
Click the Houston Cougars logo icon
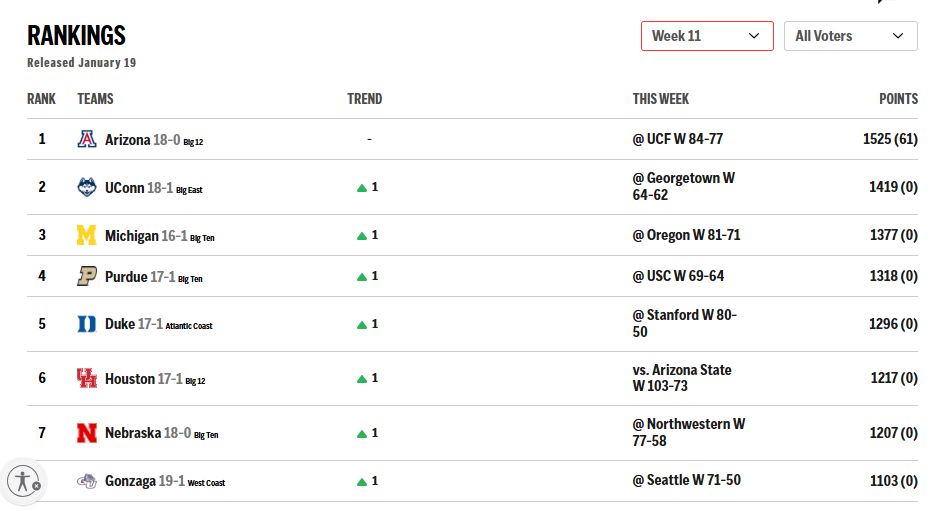pyautogui.click(x=87, y=379)
